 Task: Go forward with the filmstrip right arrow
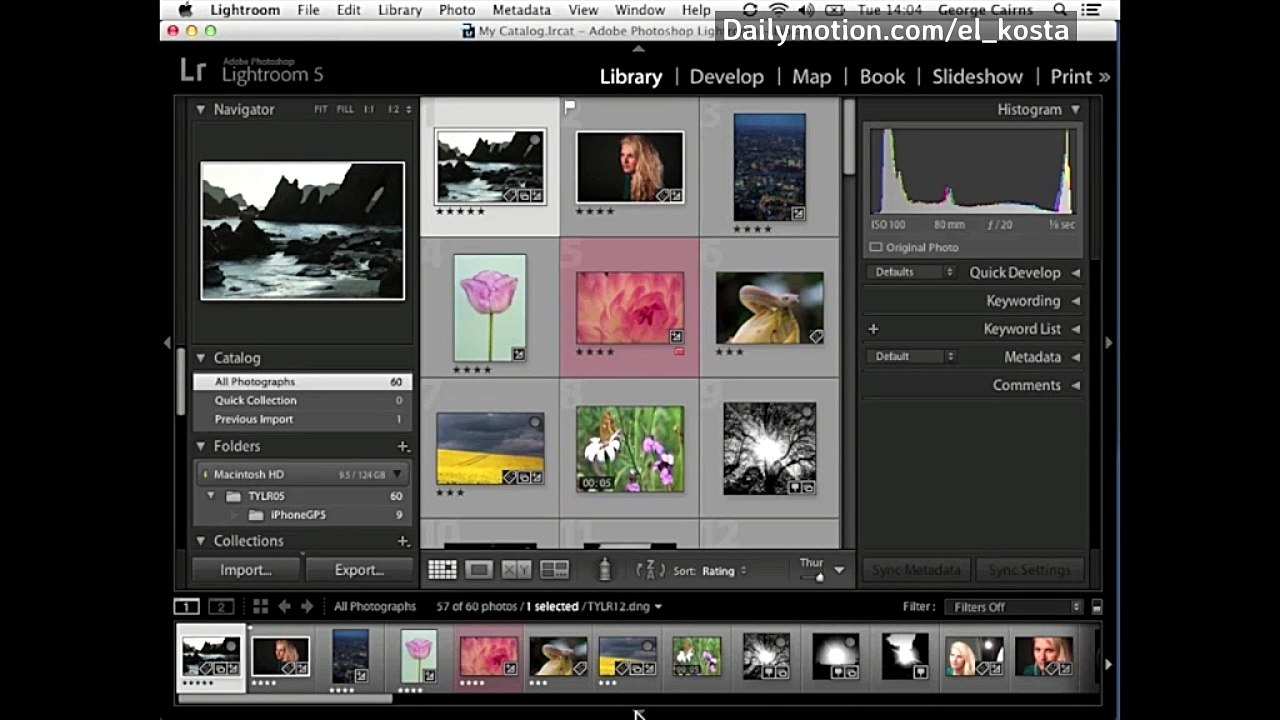(307, 606)
